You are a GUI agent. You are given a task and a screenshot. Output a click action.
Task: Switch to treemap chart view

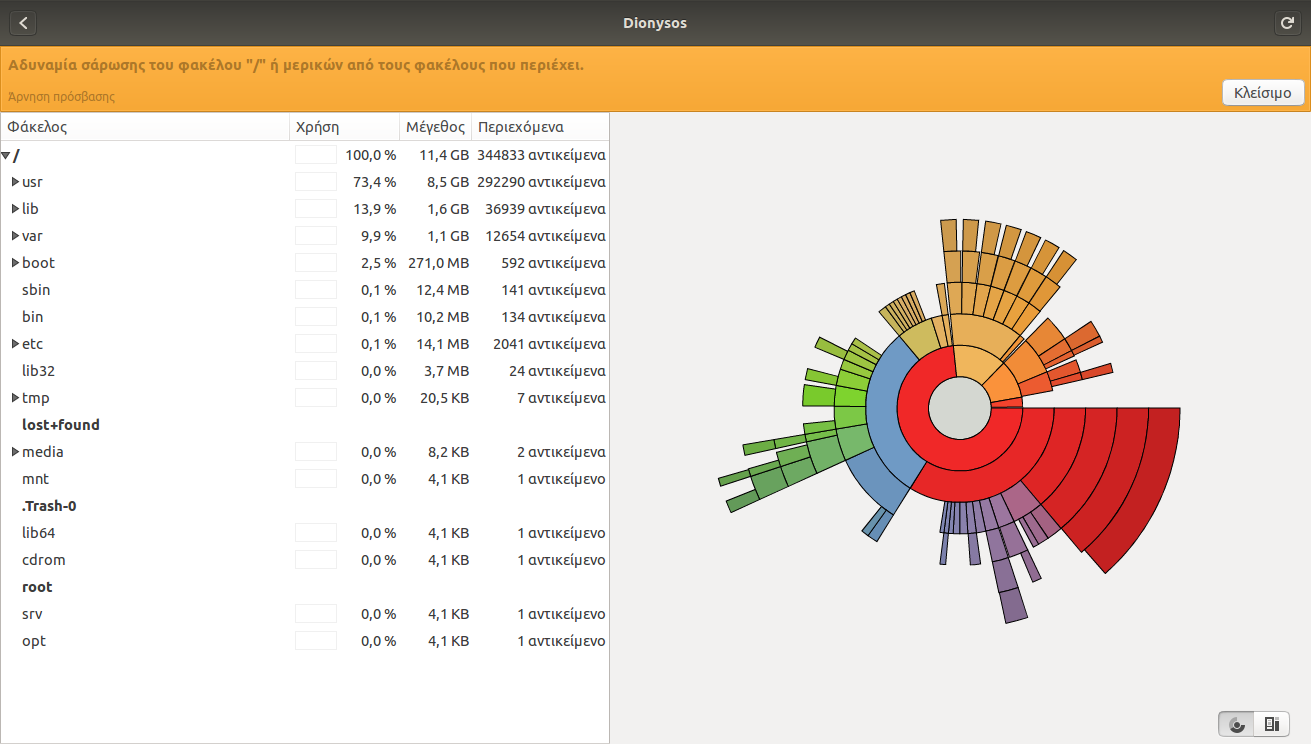pyautogui.click(x=1271, y=724)
